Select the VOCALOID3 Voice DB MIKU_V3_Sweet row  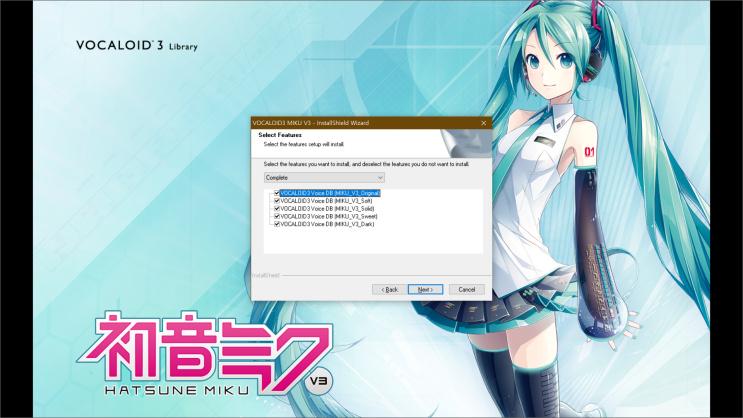point(329,216)
